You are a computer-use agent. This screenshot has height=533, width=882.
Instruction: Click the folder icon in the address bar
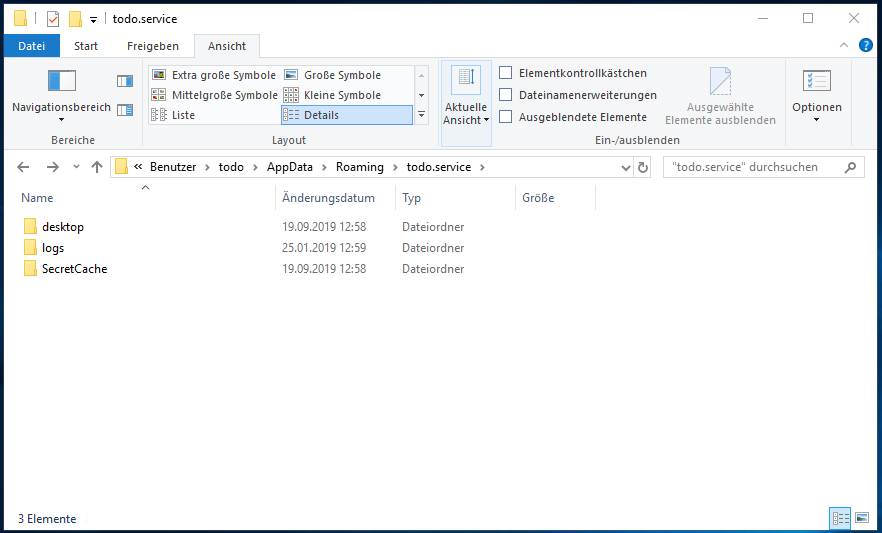121,166
